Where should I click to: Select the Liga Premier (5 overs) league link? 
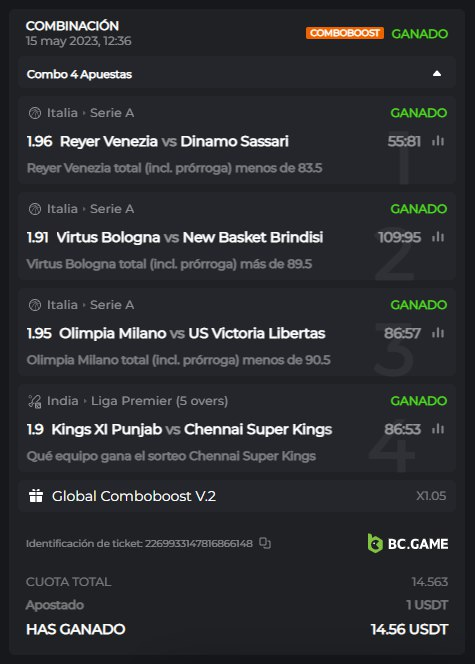coord(160,401)
